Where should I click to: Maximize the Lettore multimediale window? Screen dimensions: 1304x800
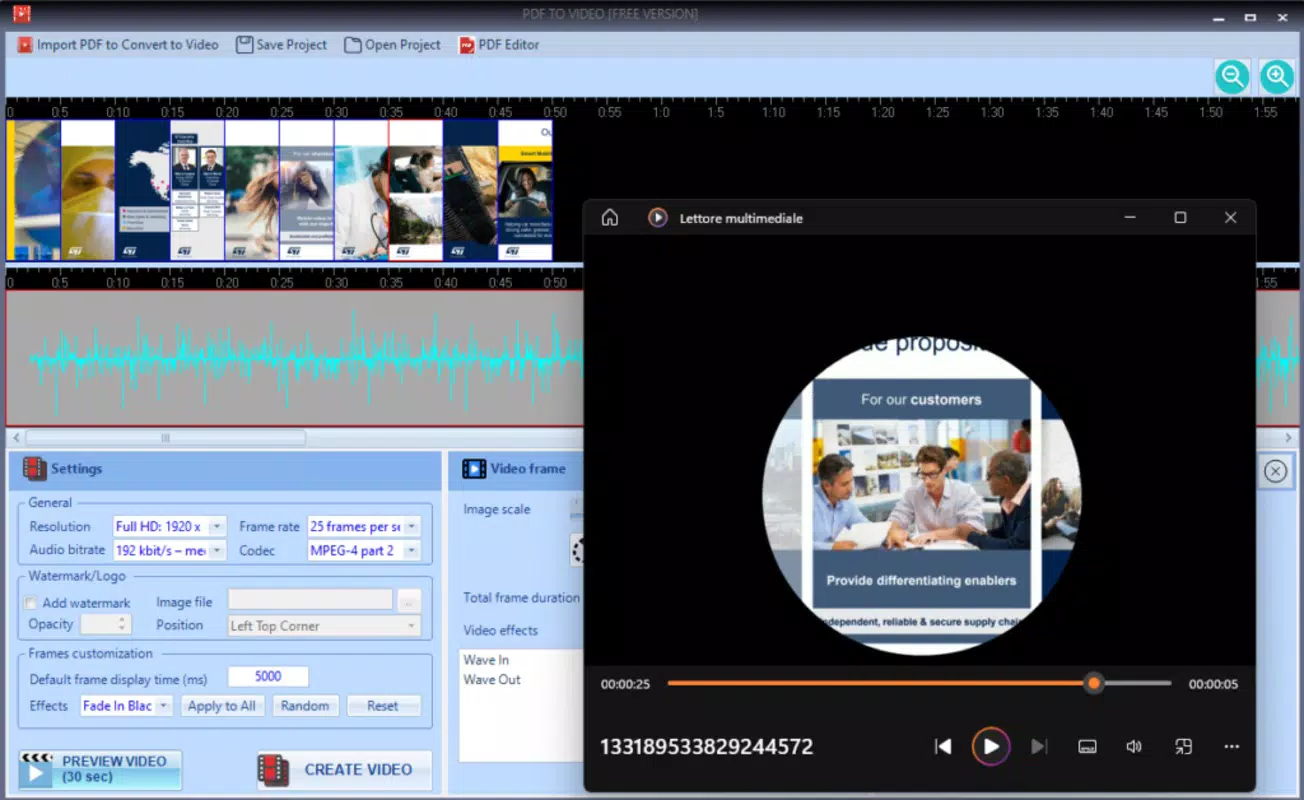click(1180, 217)
